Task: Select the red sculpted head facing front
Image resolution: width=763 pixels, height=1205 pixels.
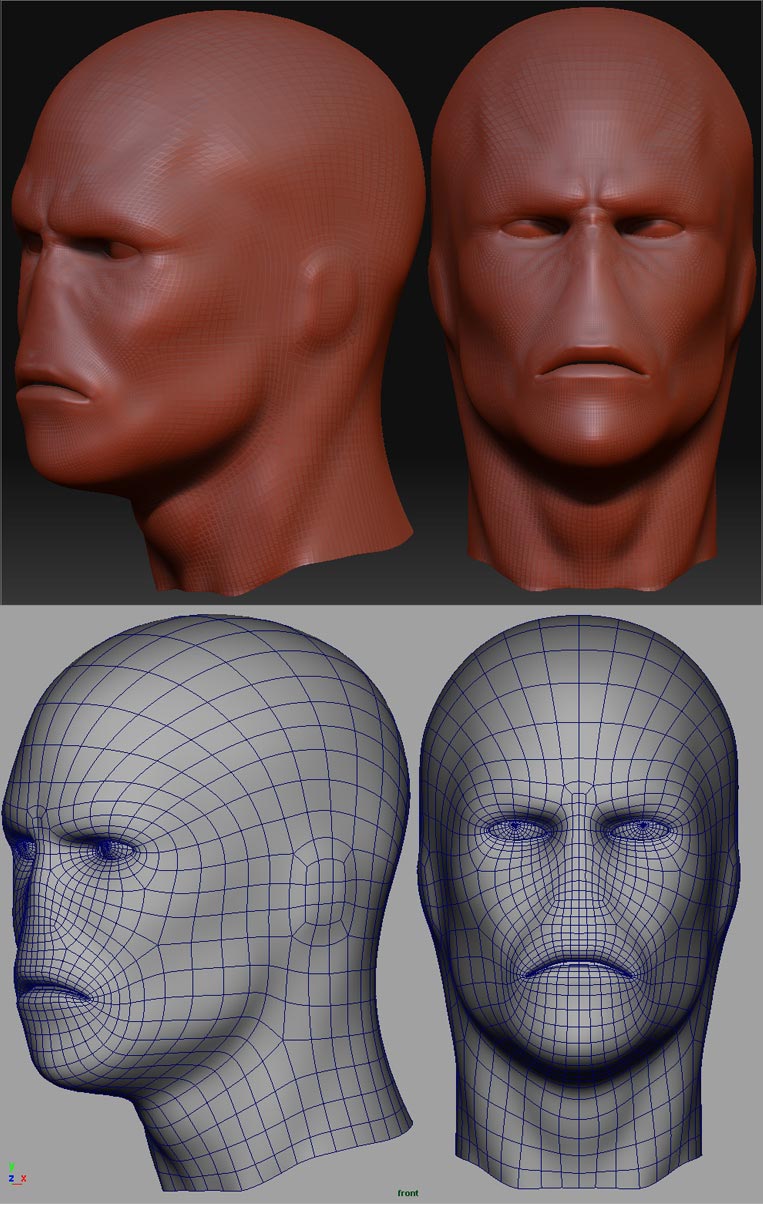Action: pos(590,299)
